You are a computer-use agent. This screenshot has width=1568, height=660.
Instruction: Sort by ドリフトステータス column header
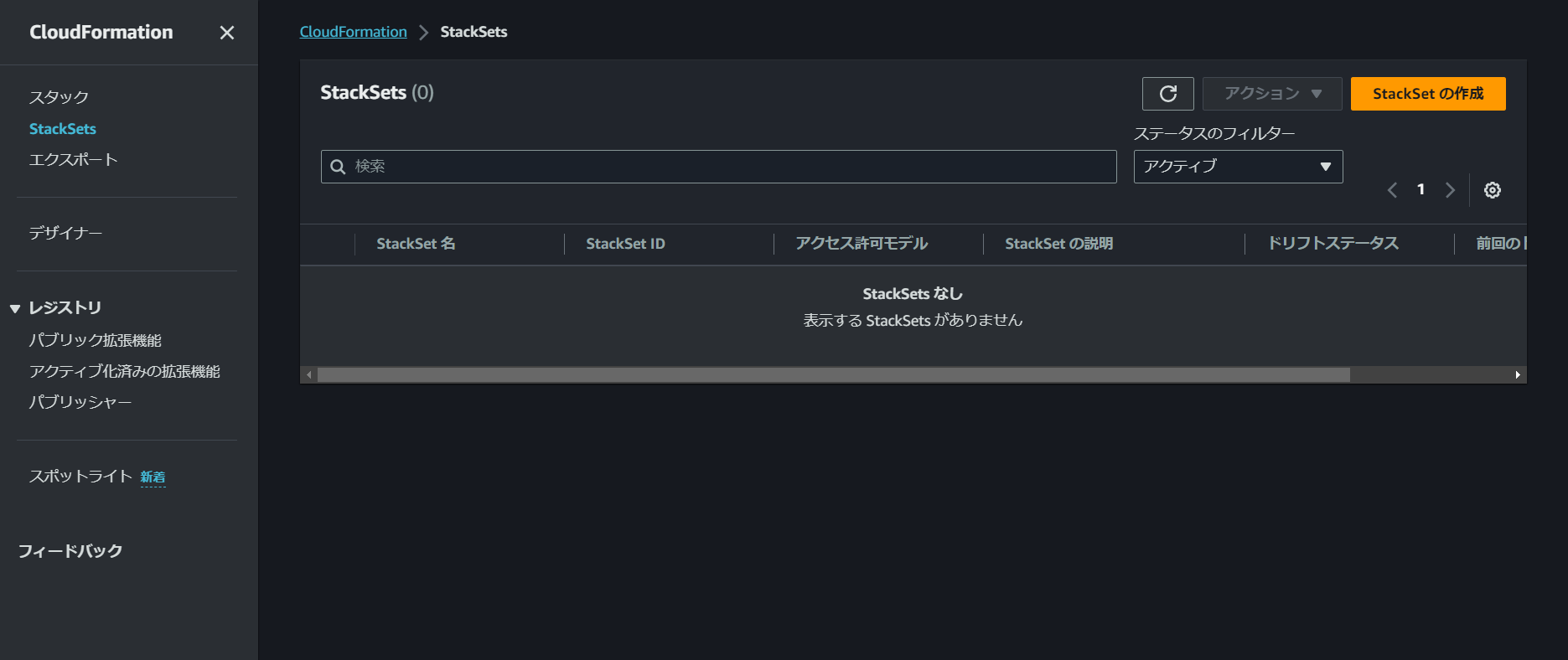(x=1333, y=244)
